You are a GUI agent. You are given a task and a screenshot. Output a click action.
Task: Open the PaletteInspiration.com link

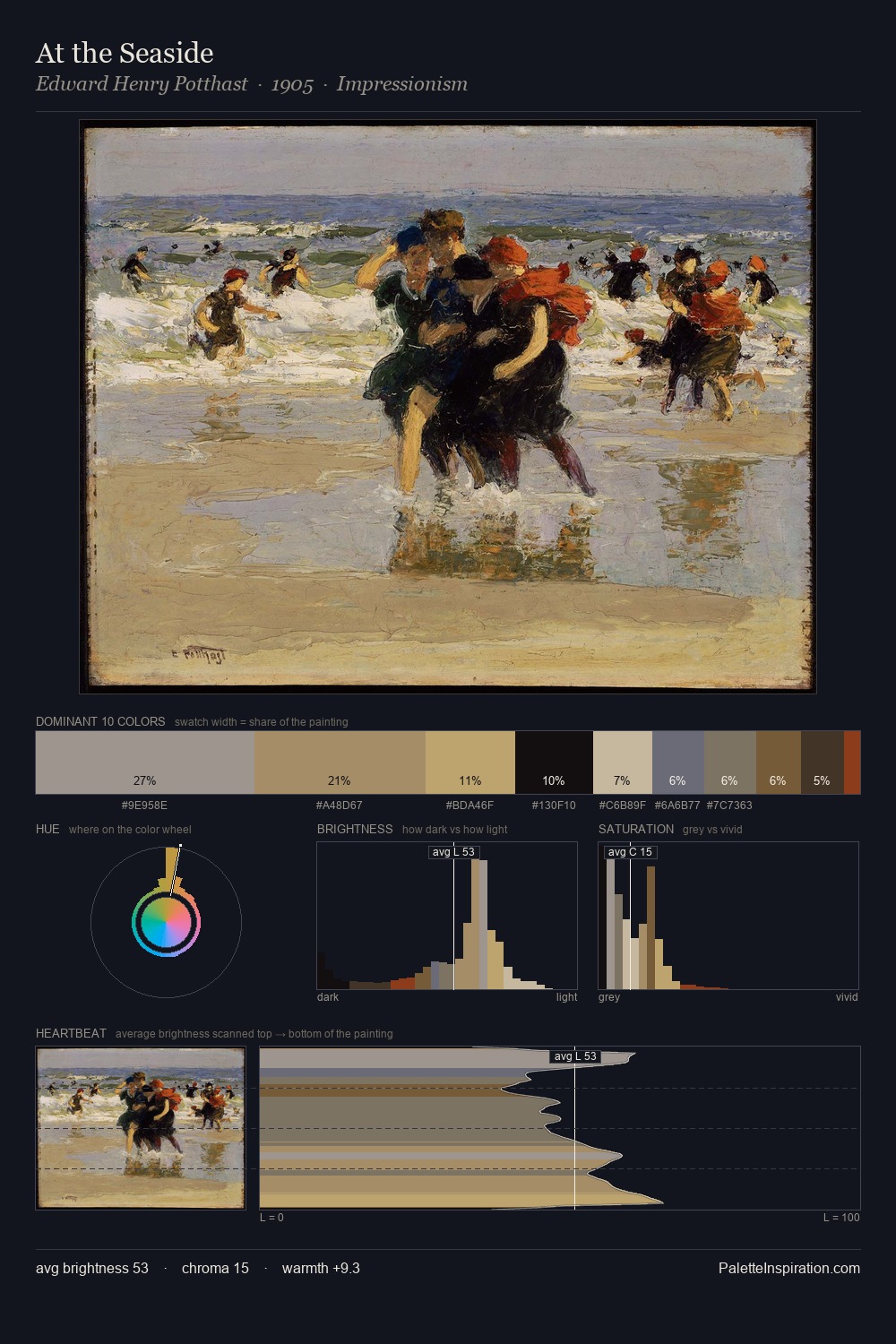[x=789, y=1269]
